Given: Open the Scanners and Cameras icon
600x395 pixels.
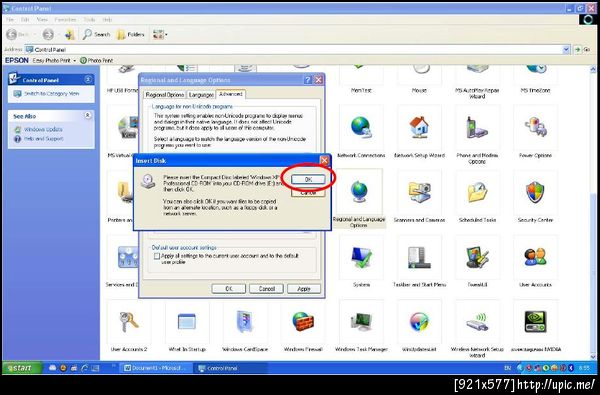Looking at the screenshot, I should tap(419, 192).
